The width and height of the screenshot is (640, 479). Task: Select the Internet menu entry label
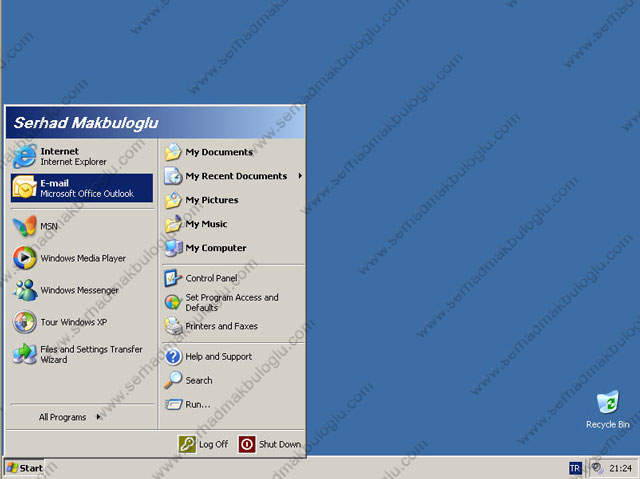pos(60,151)
